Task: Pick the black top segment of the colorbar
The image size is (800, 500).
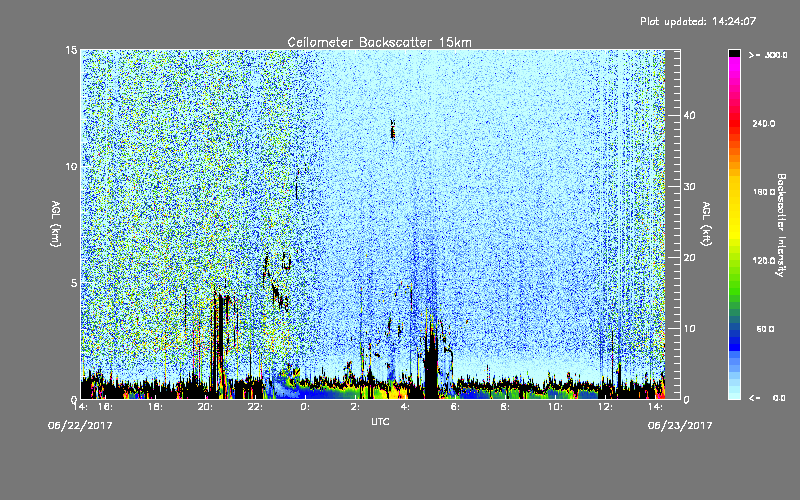Action: tap(734, 53)
